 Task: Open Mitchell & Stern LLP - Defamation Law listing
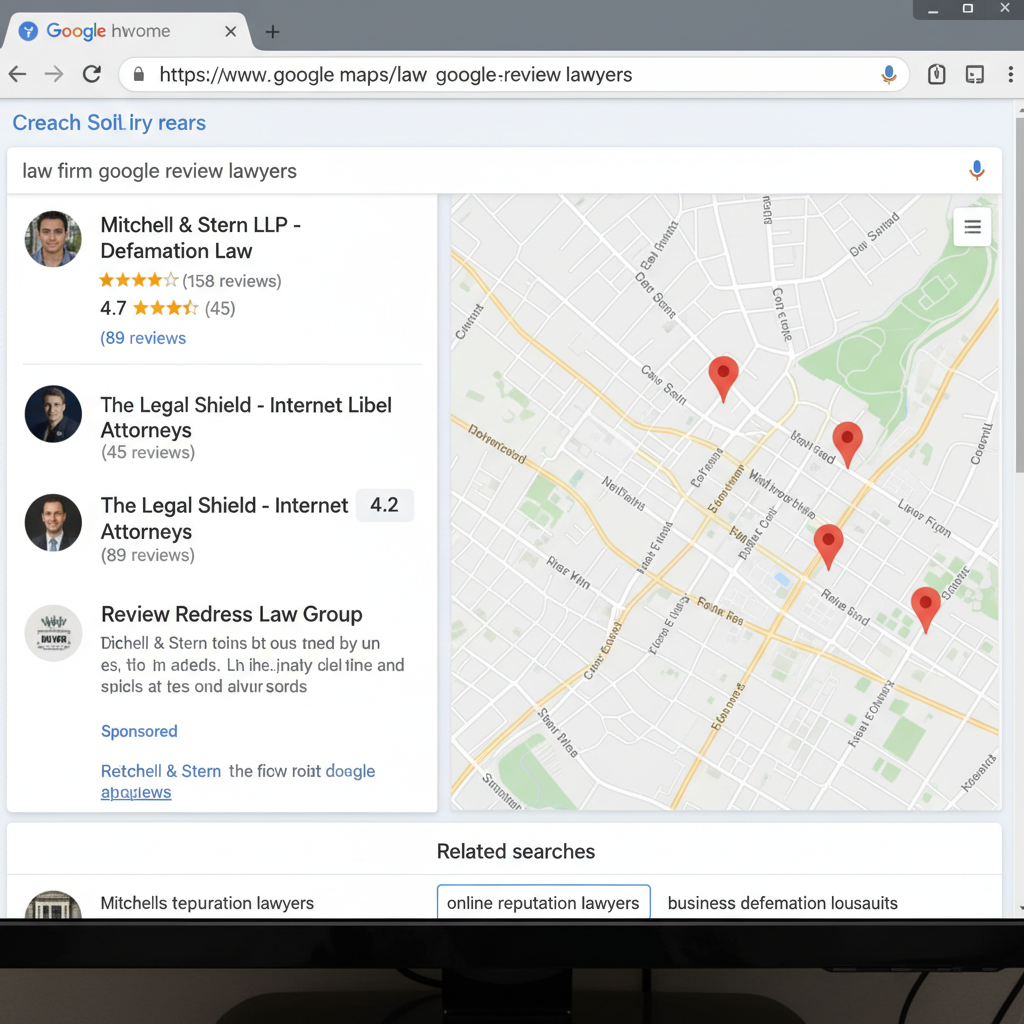click(200, 238)
